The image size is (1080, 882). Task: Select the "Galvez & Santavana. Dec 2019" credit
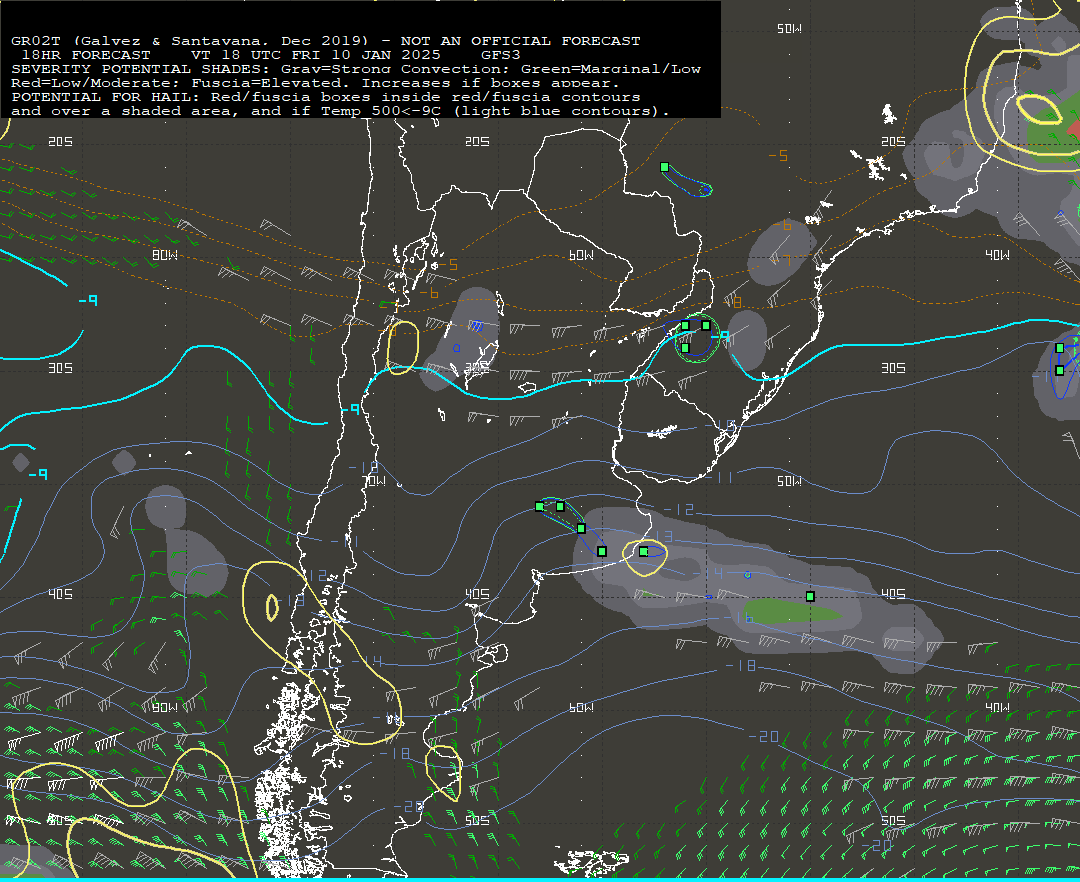tap(220, 41)
